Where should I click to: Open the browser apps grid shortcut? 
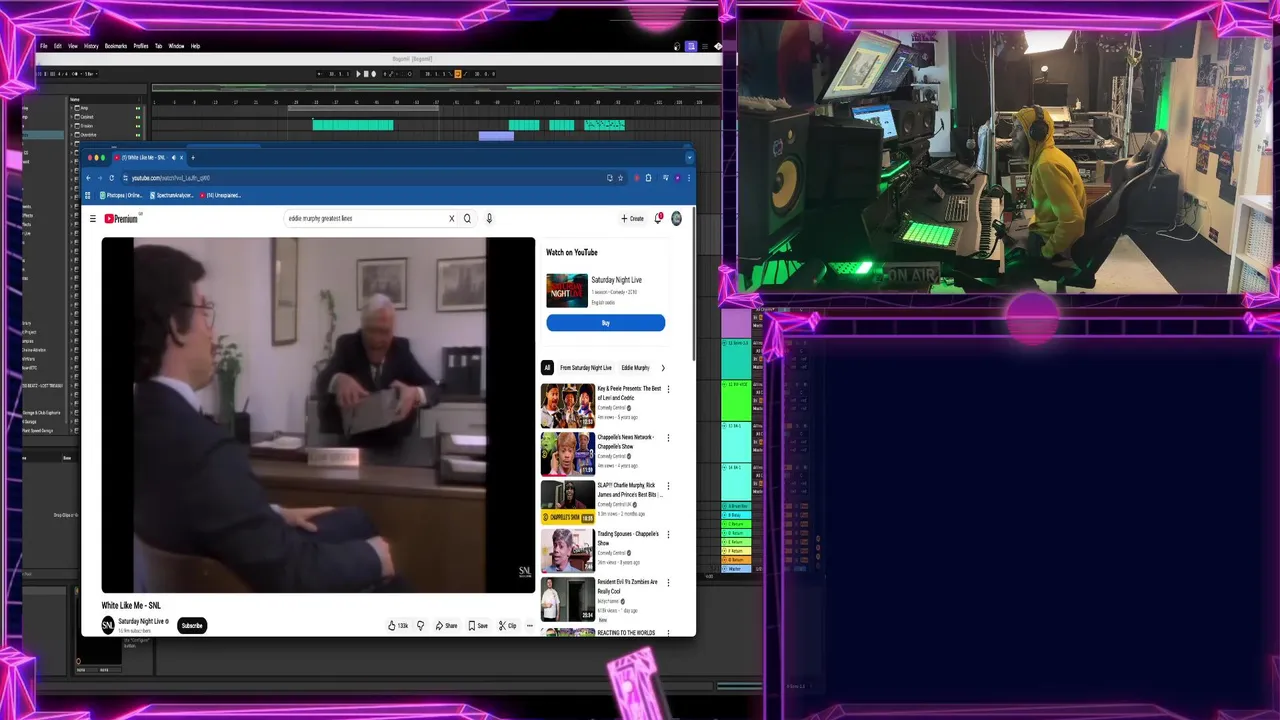coord(88,195)
